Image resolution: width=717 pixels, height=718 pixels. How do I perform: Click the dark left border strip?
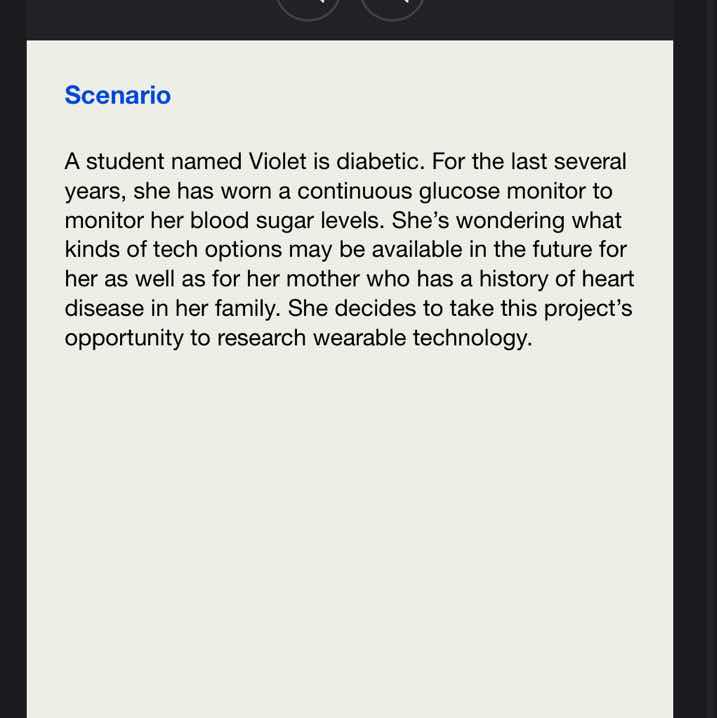[x=13, y=359]
